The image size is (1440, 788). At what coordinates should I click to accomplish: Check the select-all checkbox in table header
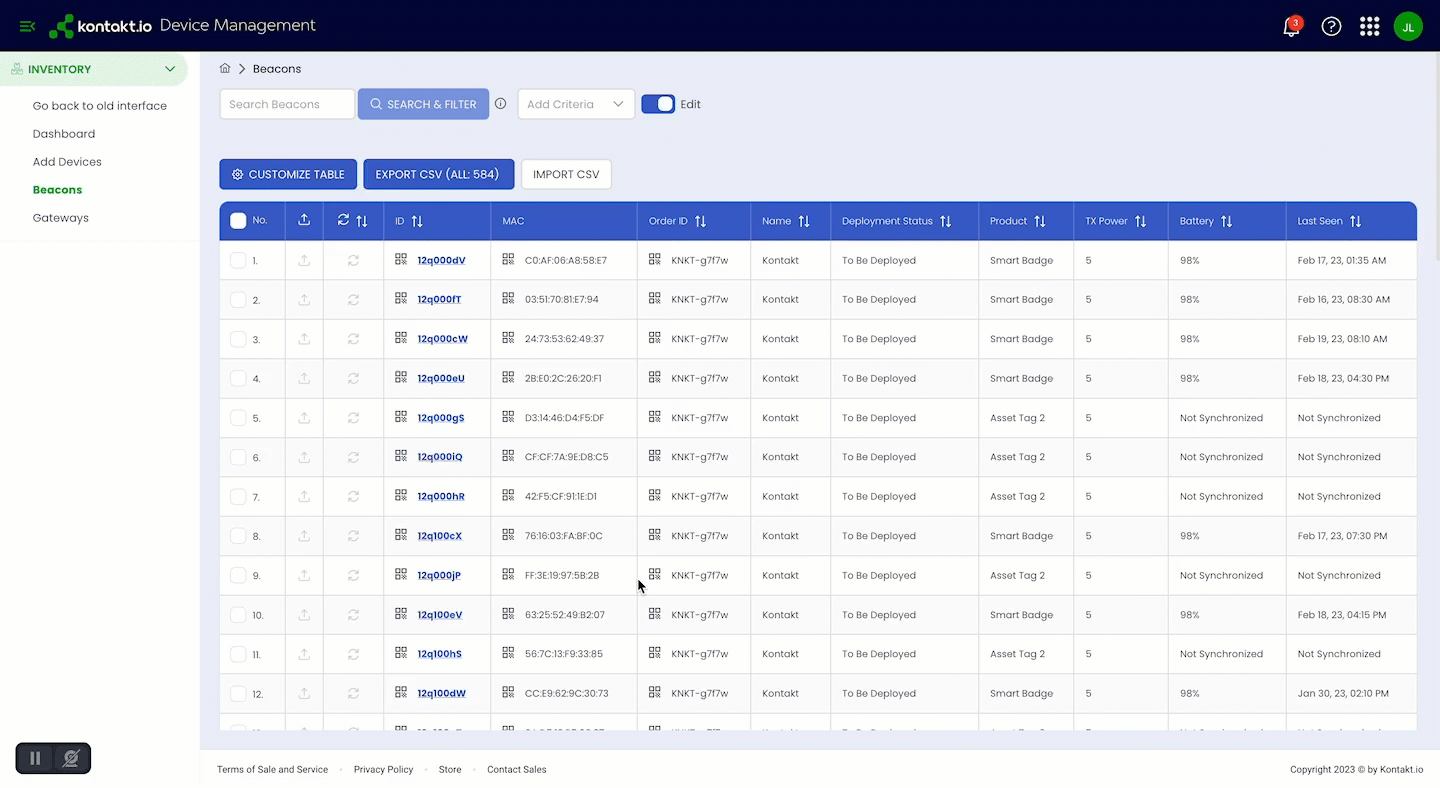click(238, 221)
